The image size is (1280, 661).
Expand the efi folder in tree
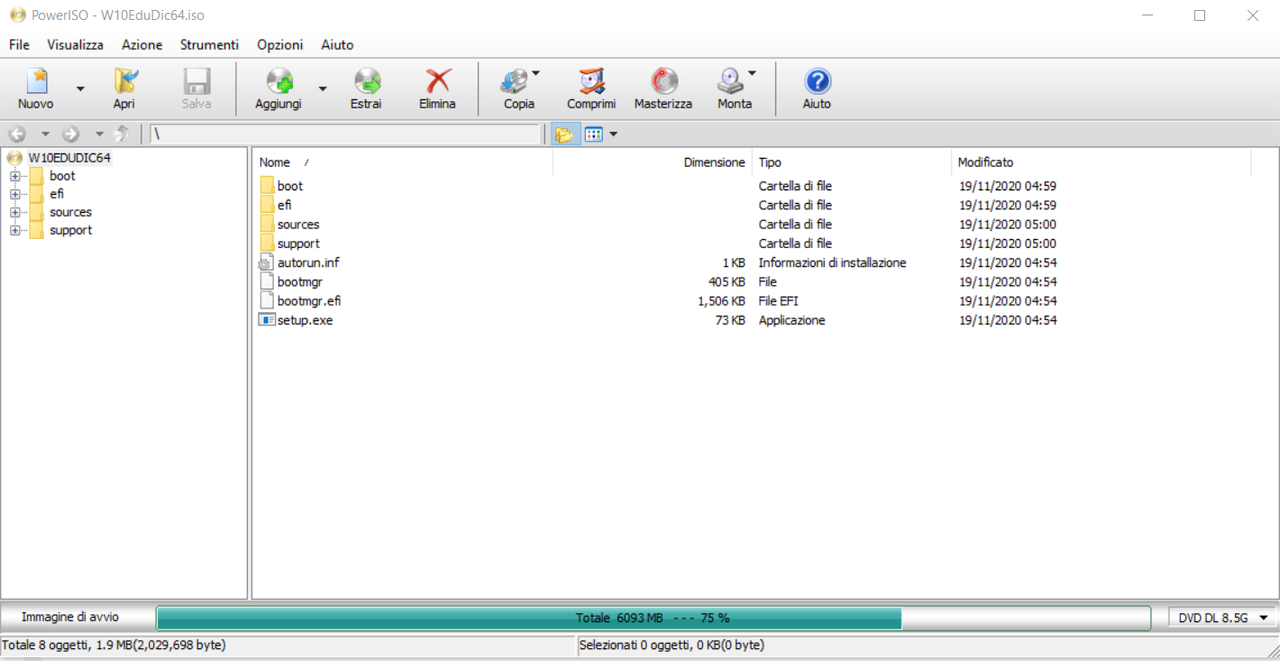pyautogui.click(x=15, y=194)
